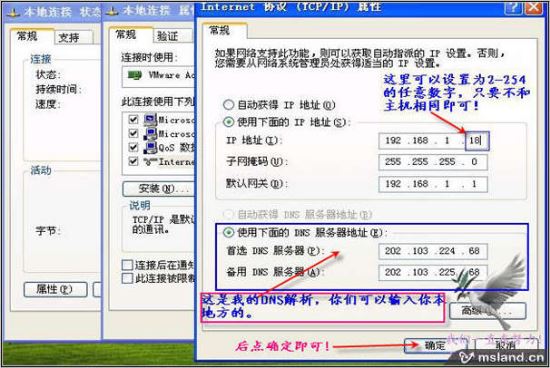Toggle QoS 数据包 component checkbox
Screen dimensions: 550x368
coord(133,147)
